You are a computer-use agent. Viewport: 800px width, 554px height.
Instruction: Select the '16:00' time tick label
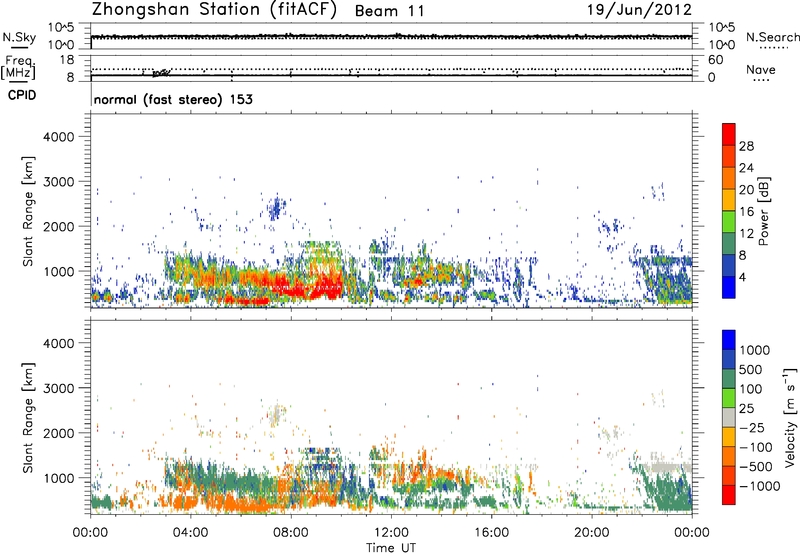point(491,533)
